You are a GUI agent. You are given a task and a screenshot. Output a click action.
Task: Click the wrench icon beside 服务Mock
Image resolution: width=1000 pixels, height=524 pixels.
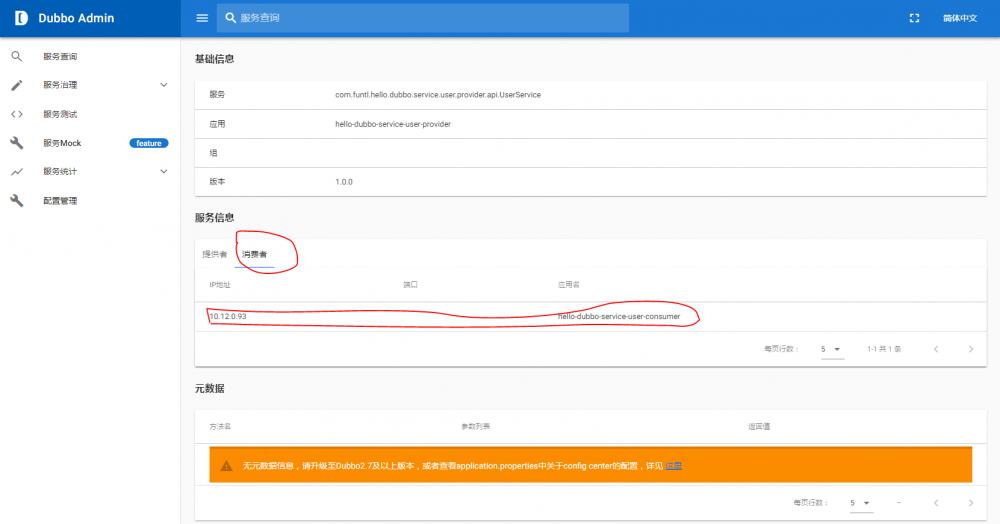[x=17, y=143]
